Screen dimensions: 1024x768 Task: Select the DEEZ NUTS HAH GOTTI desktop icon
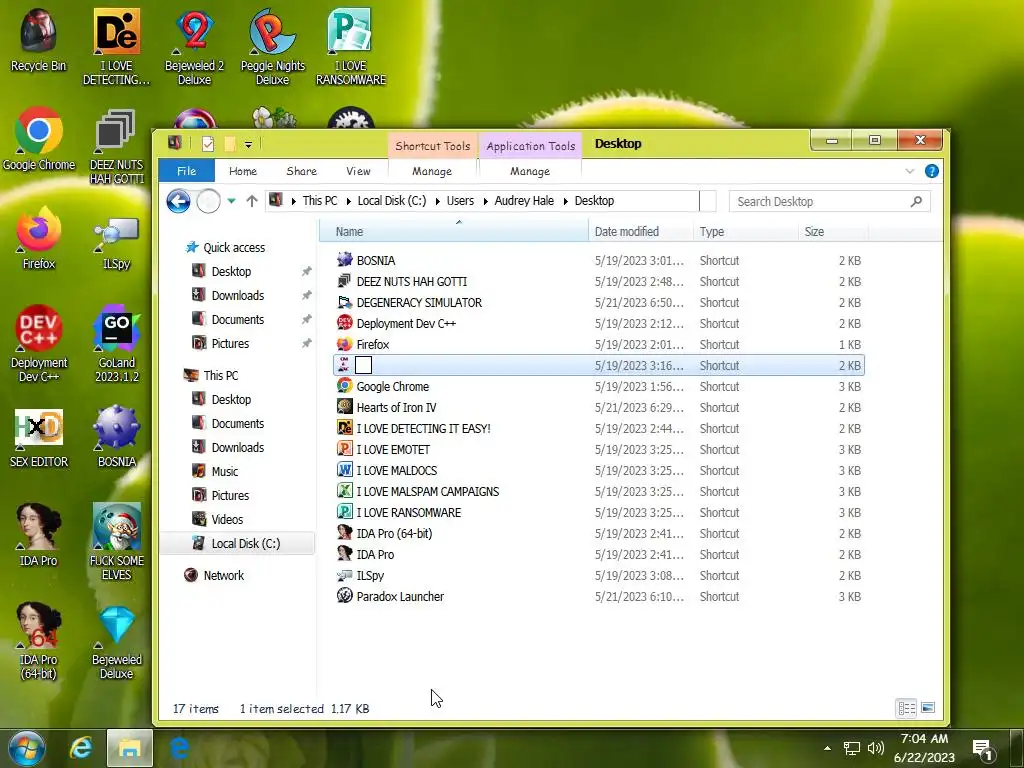click(116, 146)
